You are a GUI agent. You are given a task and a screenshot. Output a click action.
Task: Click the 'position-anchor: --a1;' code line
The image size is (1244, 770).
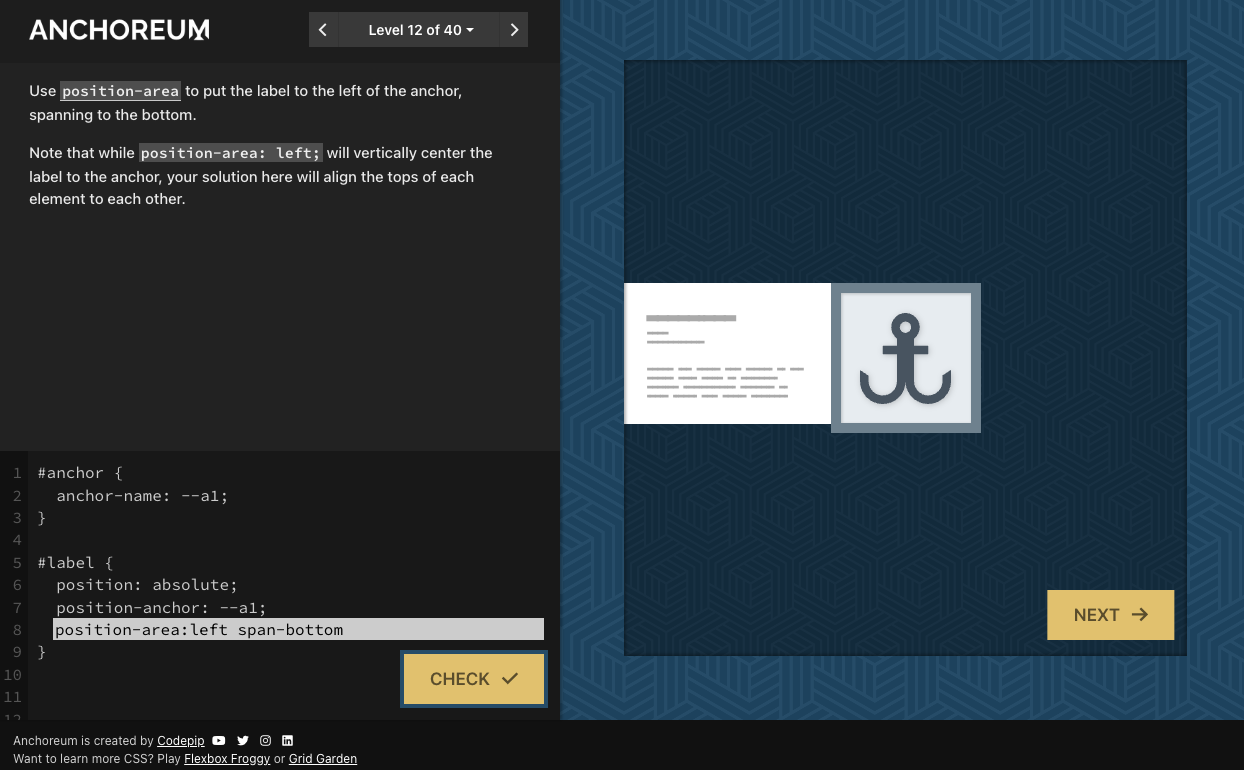tap(161, 608)
